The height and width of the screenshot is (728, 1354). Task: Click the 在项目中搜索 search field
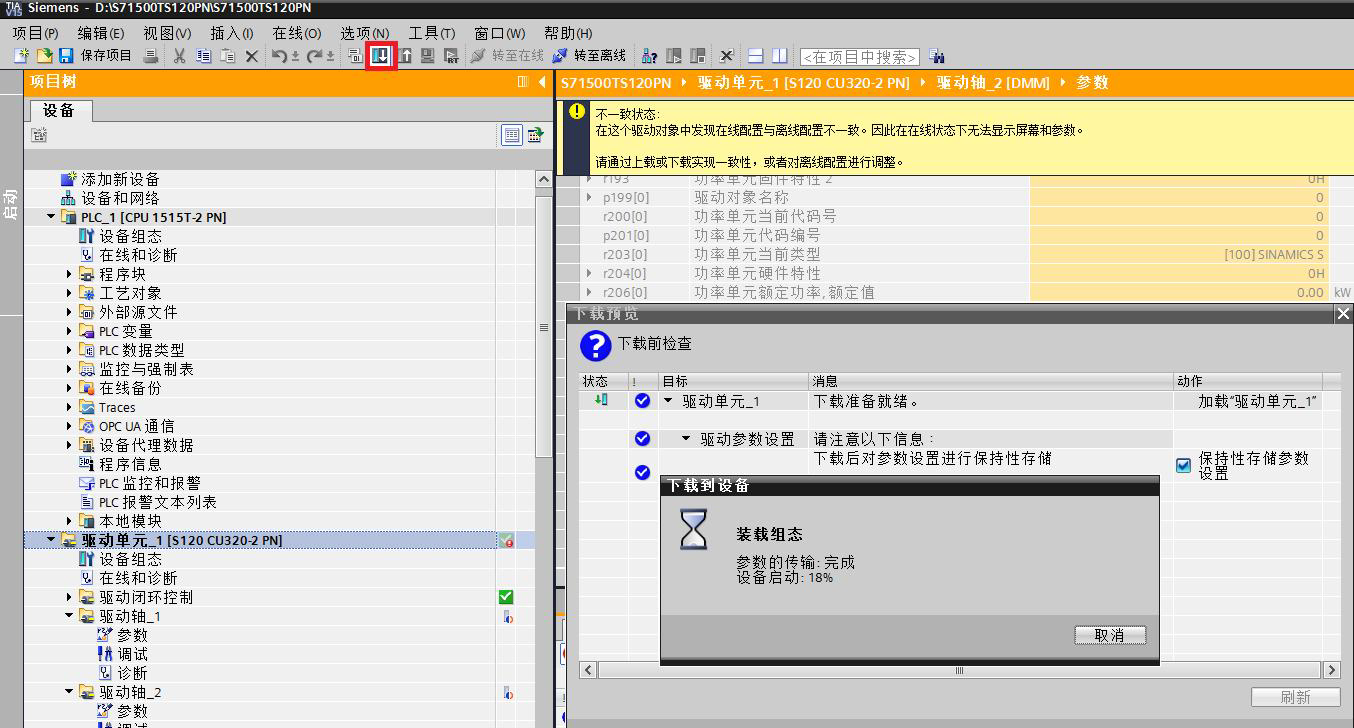859,56
